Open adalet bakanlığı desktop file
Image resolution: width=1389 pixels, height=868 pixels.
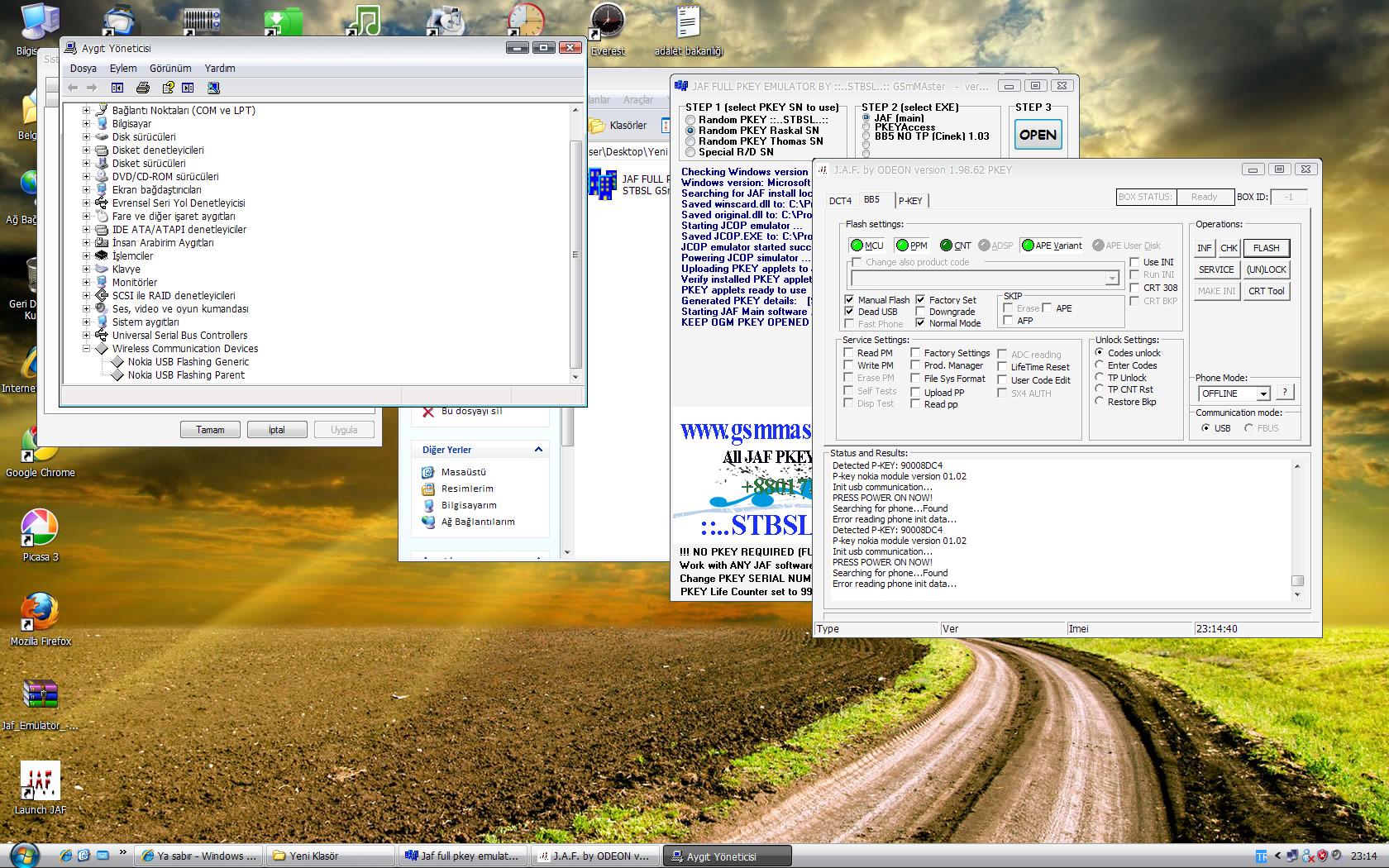pos(688,31)
